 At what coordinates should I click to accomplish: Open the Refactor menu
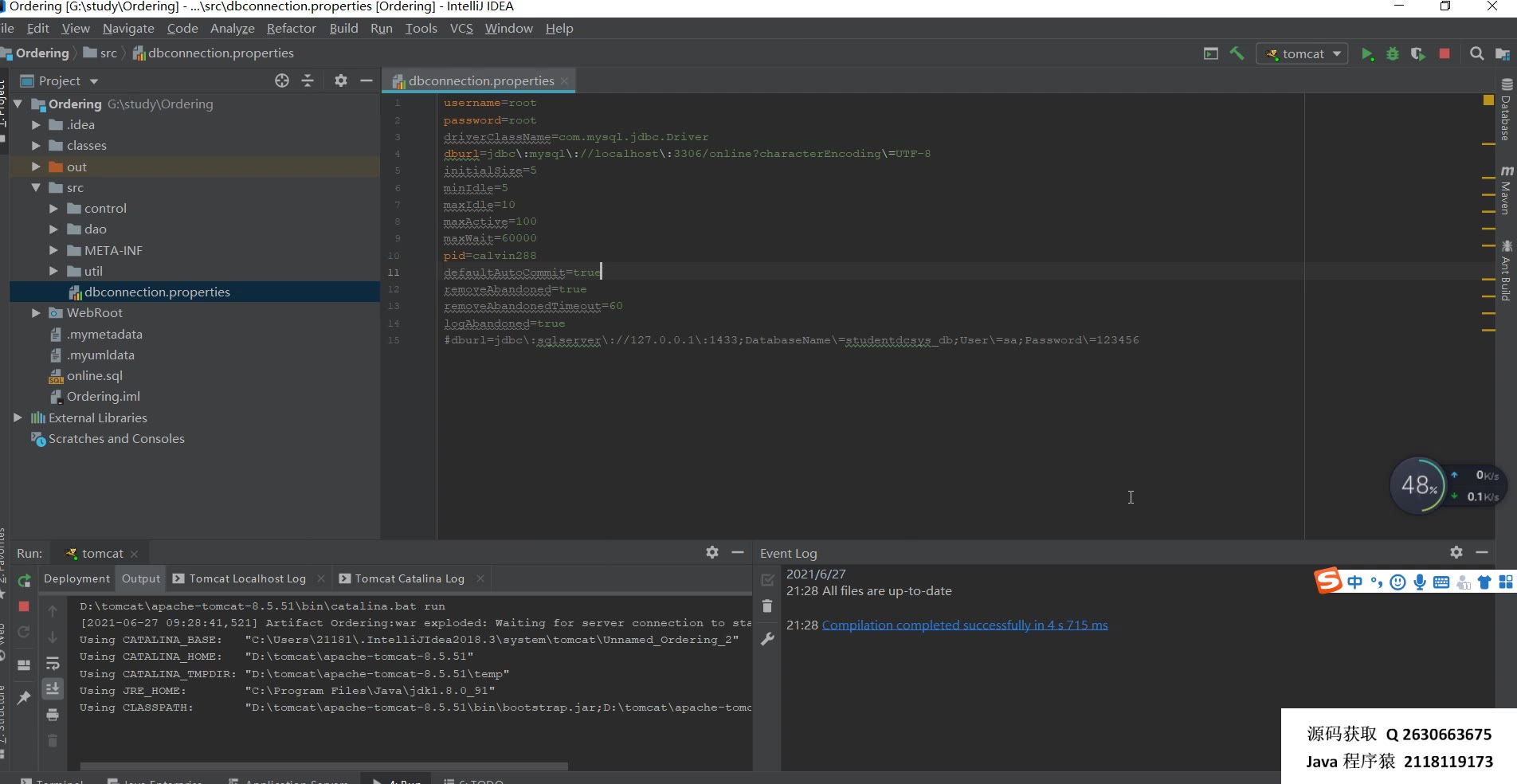[x=291, y=29]
